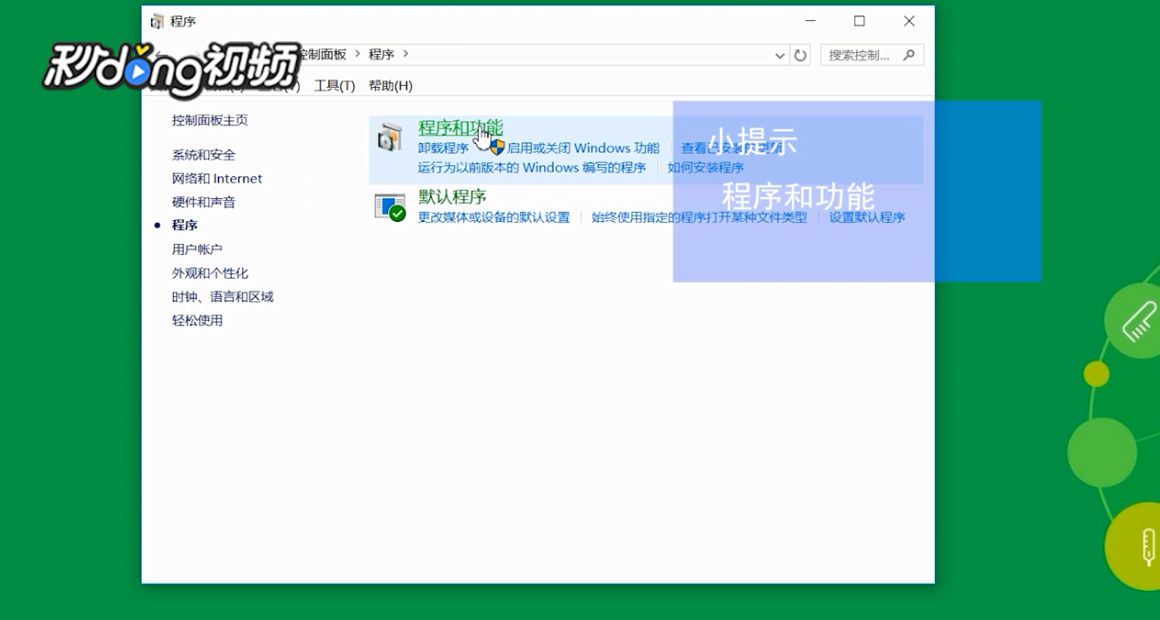Viewport: 1160px width, 620px height.
Task: Open 时钟、语言和区域 category in sidebar
Action: 223,297
